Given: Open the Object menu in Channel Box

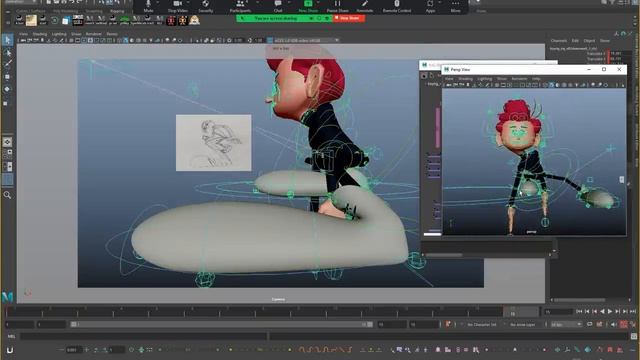Looking at the screenshot, I should point(589,41).
